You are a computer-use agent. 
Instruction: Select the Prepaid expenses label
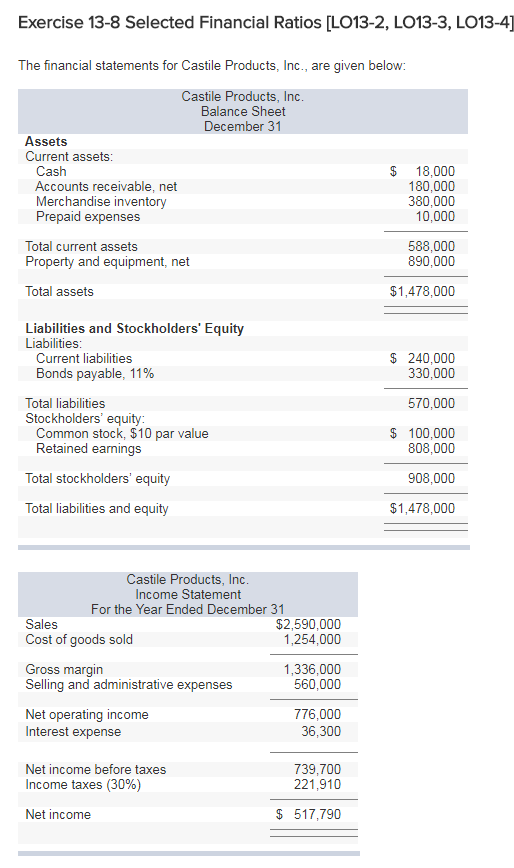(x=88, y=216)
